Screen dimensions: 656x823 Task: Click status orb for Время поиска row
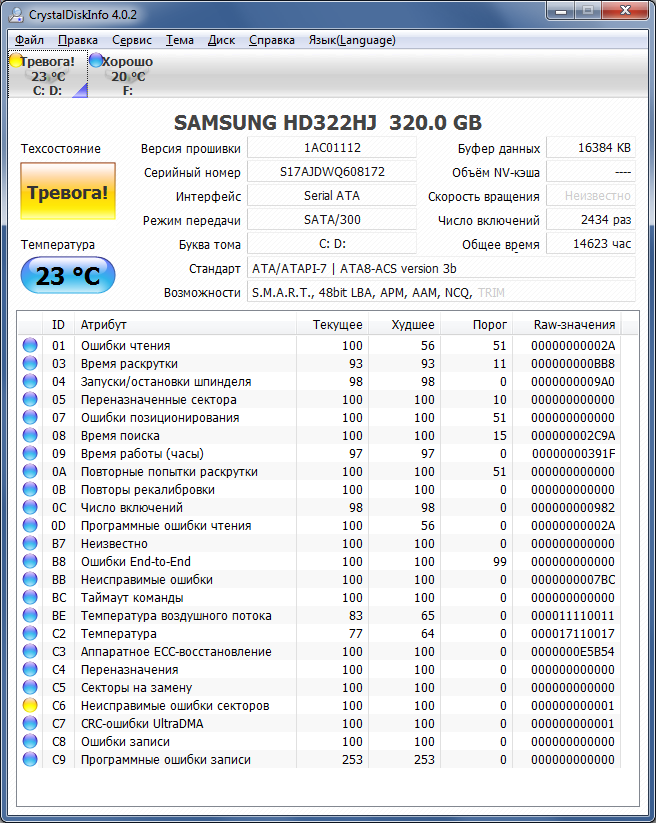(x=30, y=435)
